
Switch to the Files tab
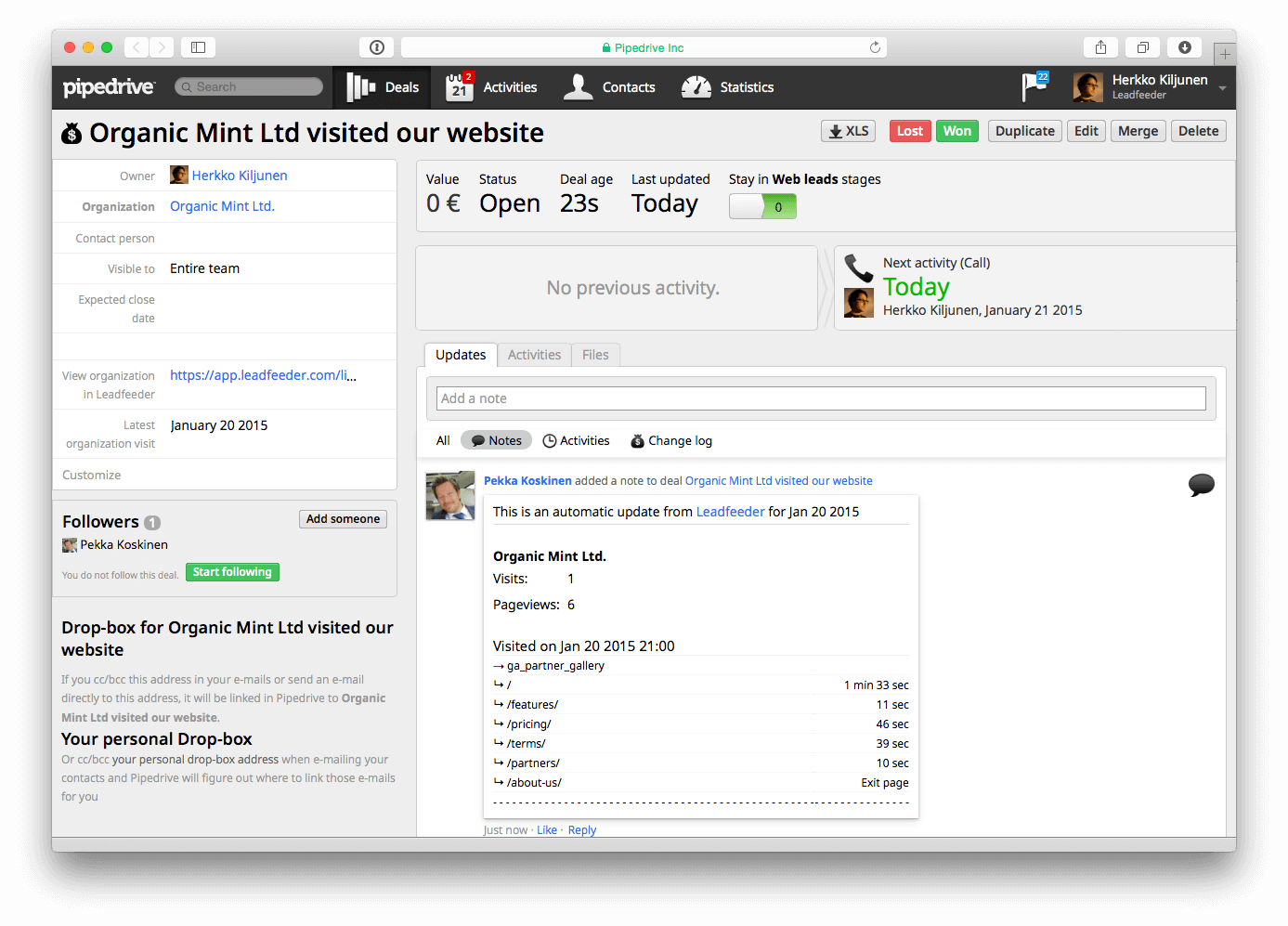pyautogui.click(x=595, y=355)
